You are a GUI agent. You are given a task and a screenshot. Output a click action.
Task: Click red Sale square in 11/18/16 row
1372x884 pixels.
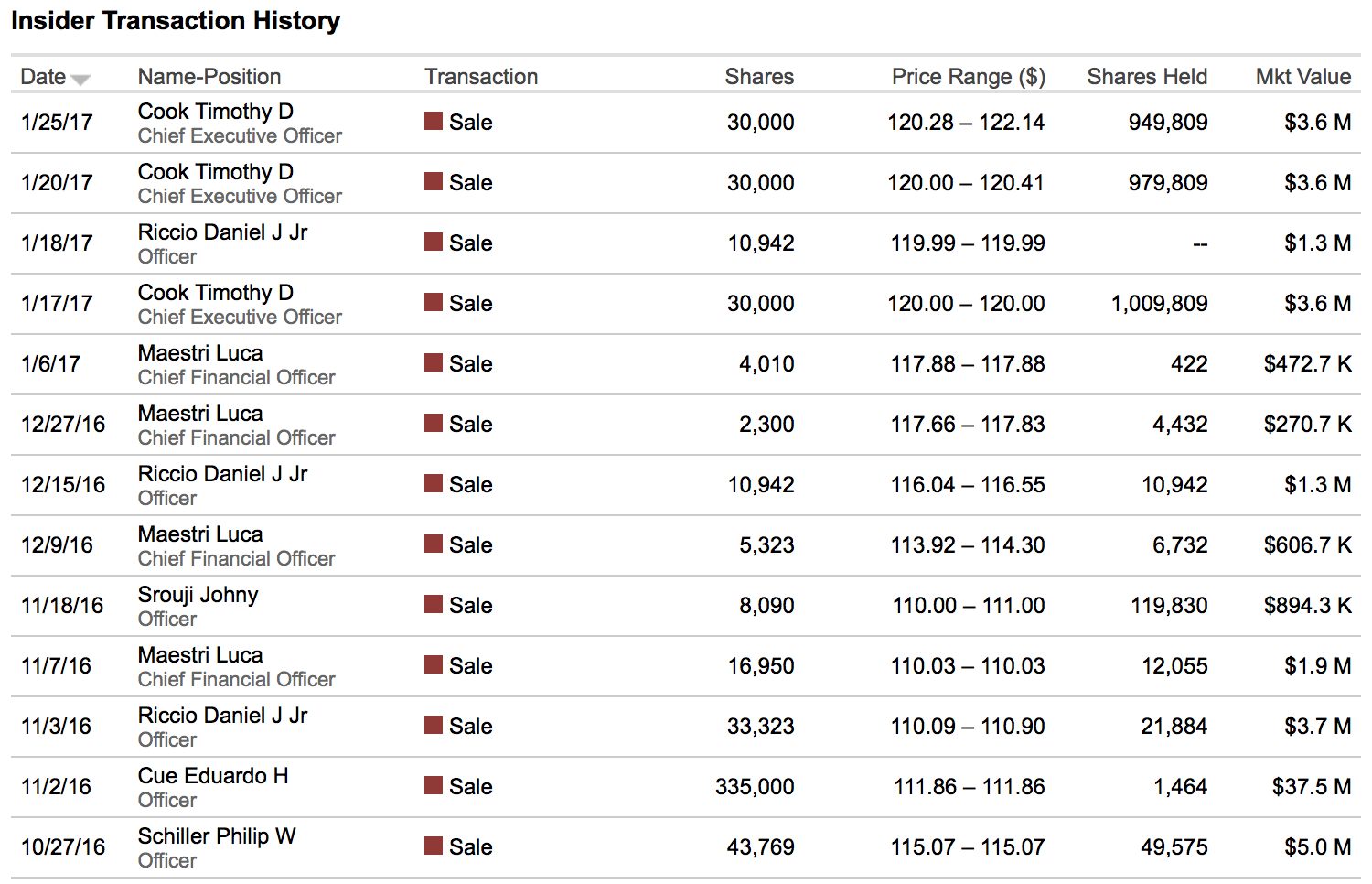pos(434,604)
